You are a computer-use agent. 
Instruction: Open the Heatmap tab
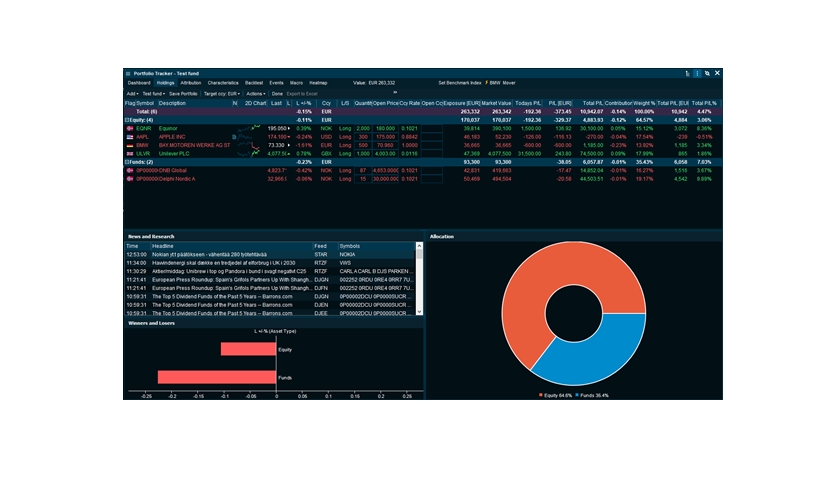[318, 82]
